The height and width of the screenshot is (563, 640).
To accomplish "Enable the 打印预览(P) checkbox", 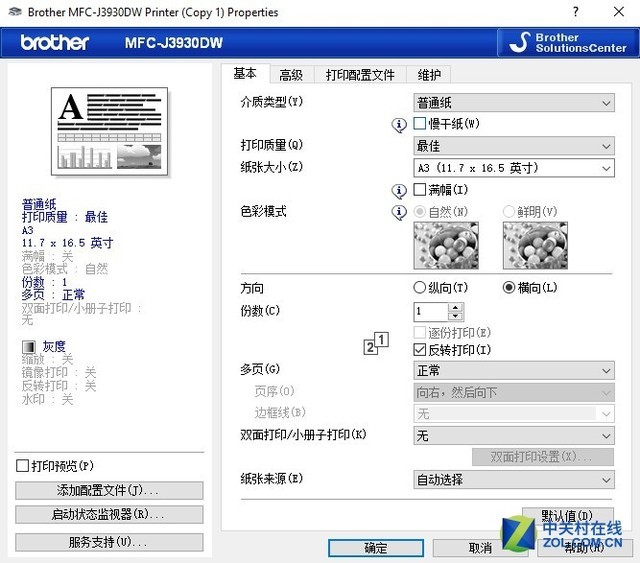I will point(22,465).
